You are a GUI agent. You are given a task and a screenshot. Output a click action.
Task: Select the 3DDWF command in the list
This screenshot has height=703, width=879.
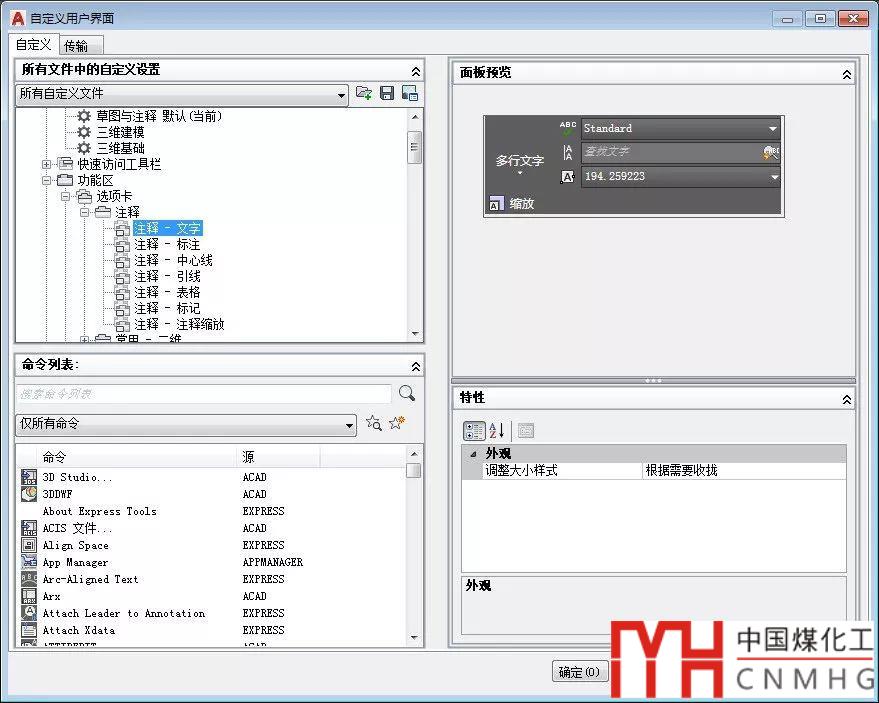(57, 494)
